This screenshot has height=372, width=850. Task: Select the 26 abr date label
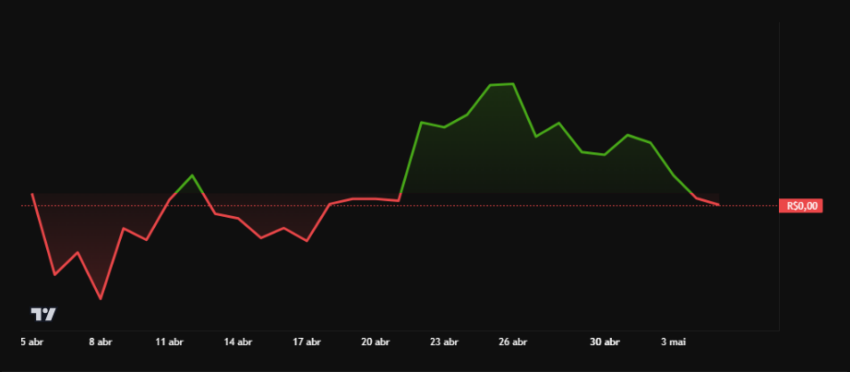coord(512,342)
